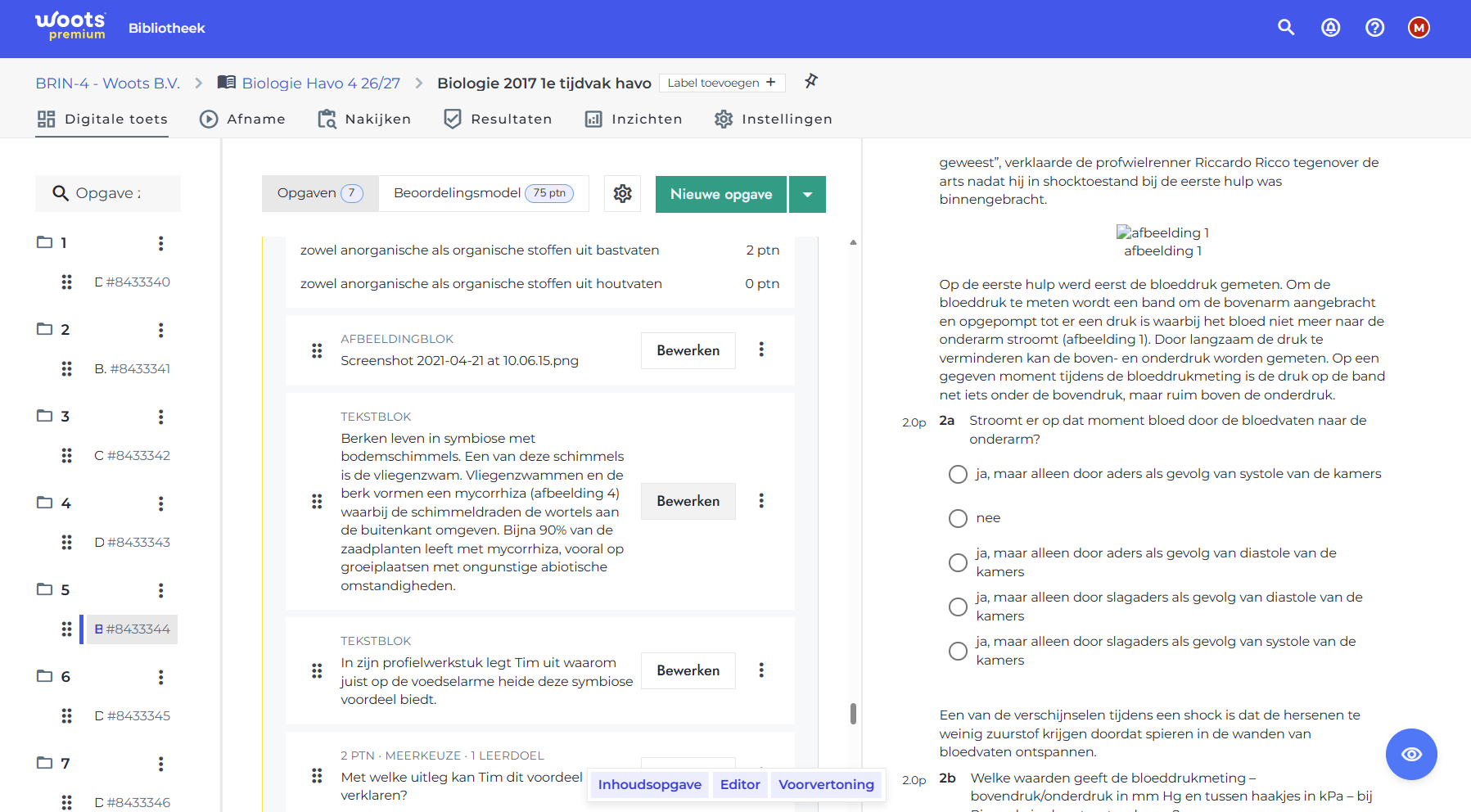Switch to the Digitale toets tab
1471x812 pixels.
tap(102, 119)
